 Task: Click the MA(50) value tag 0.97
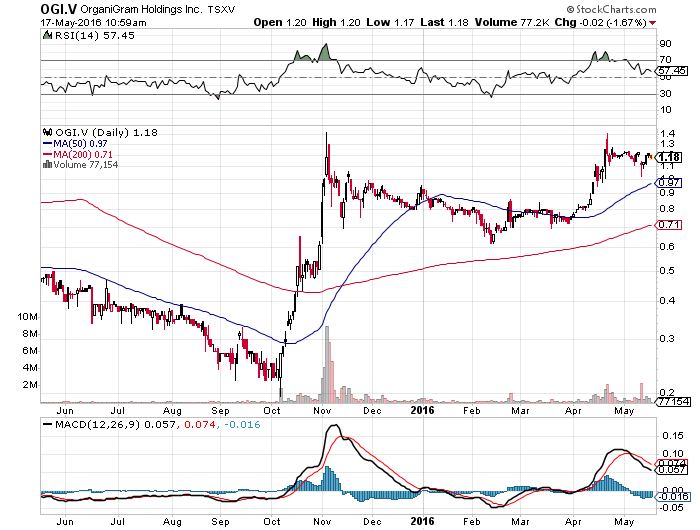pyautogui.click(x=669, y=183)
